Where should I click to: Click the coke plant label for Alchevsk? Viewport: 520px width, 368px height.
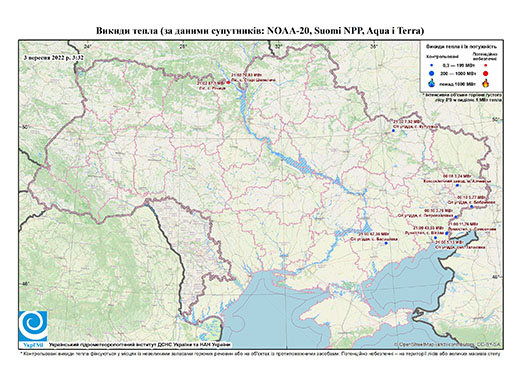click(457, 179)
